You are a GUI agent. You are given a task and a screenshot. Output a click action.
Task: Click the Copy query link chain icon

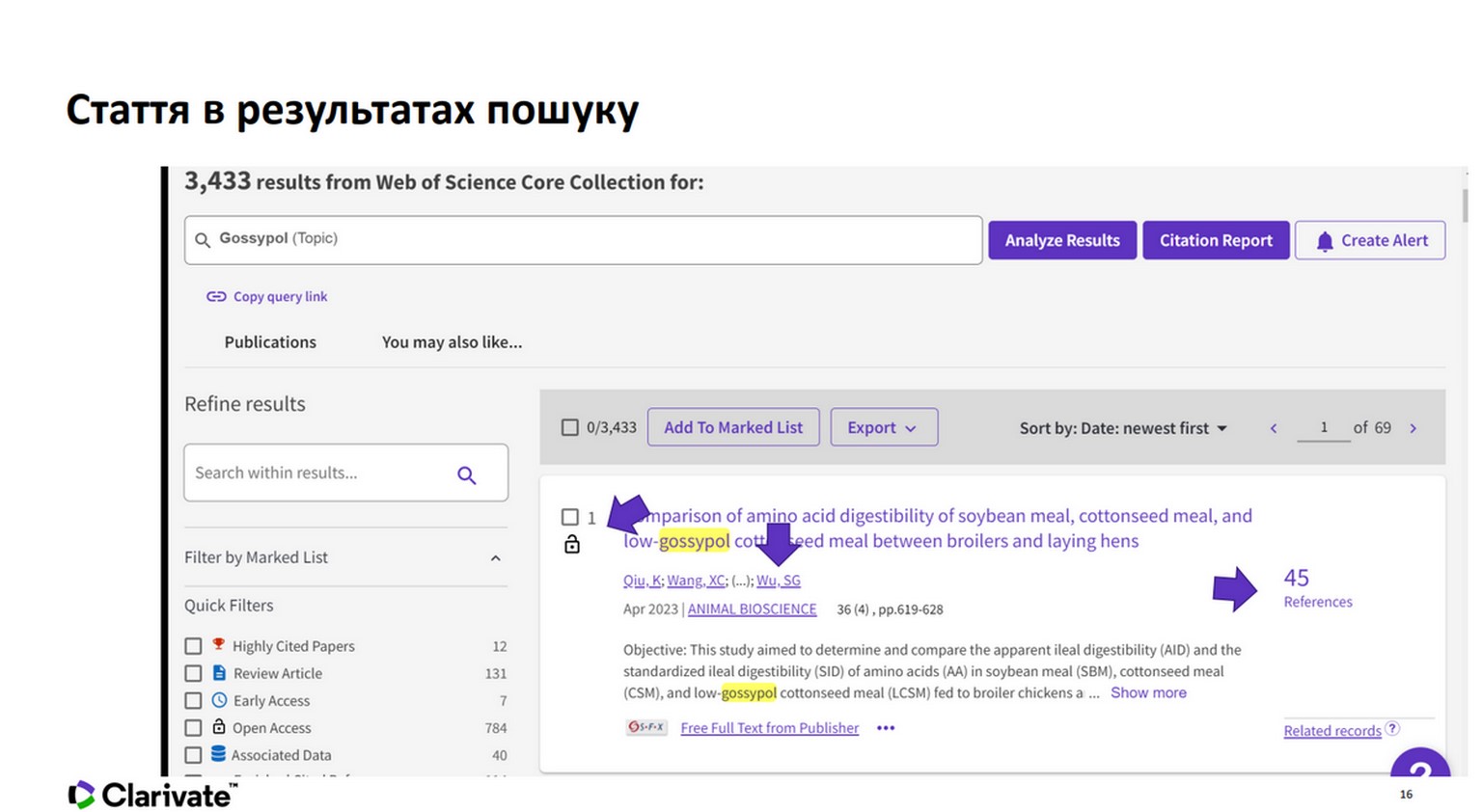tap(216, 296)
